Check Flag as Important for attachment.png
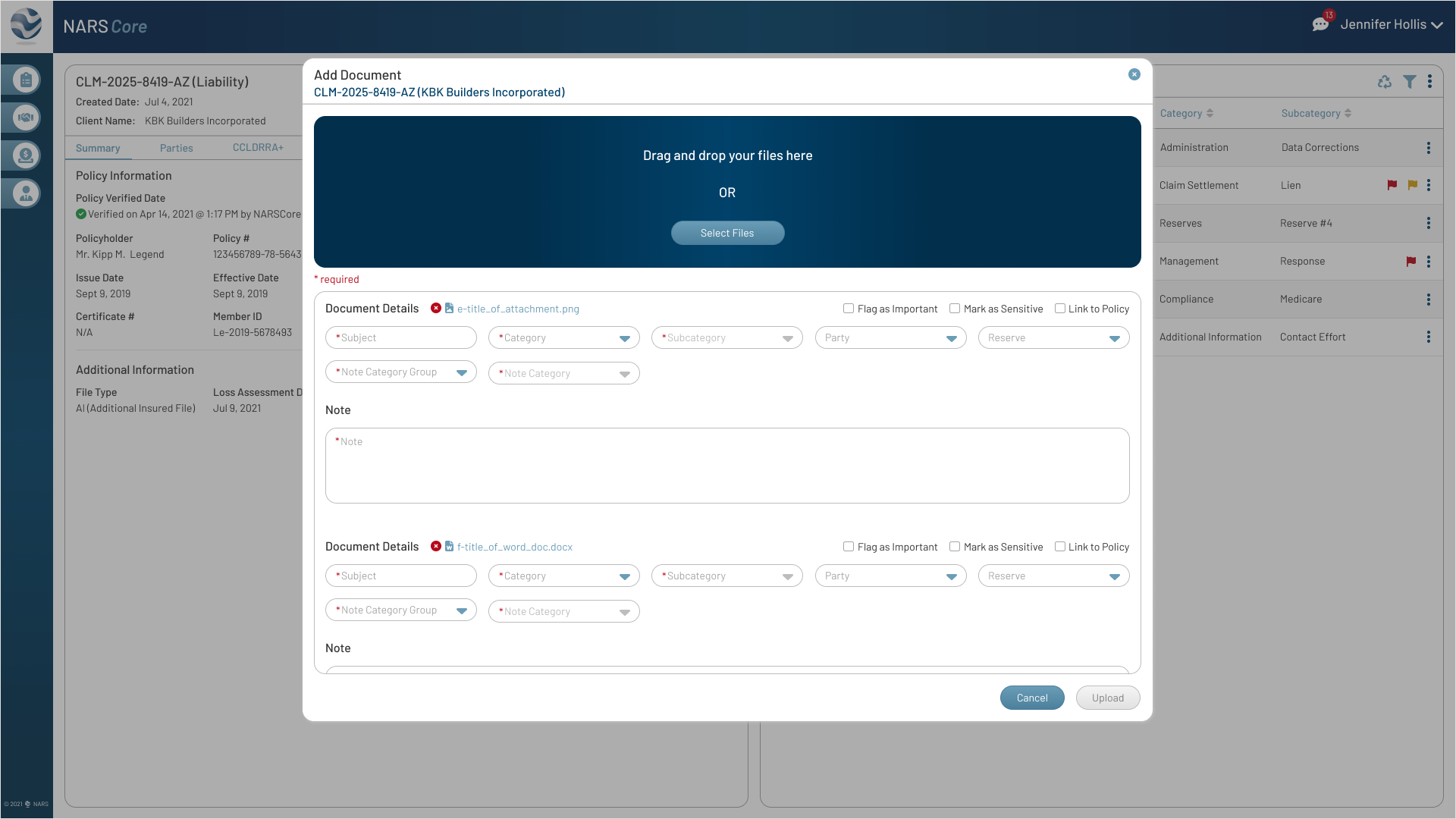 pyautogui.click(x=849, y=309)
